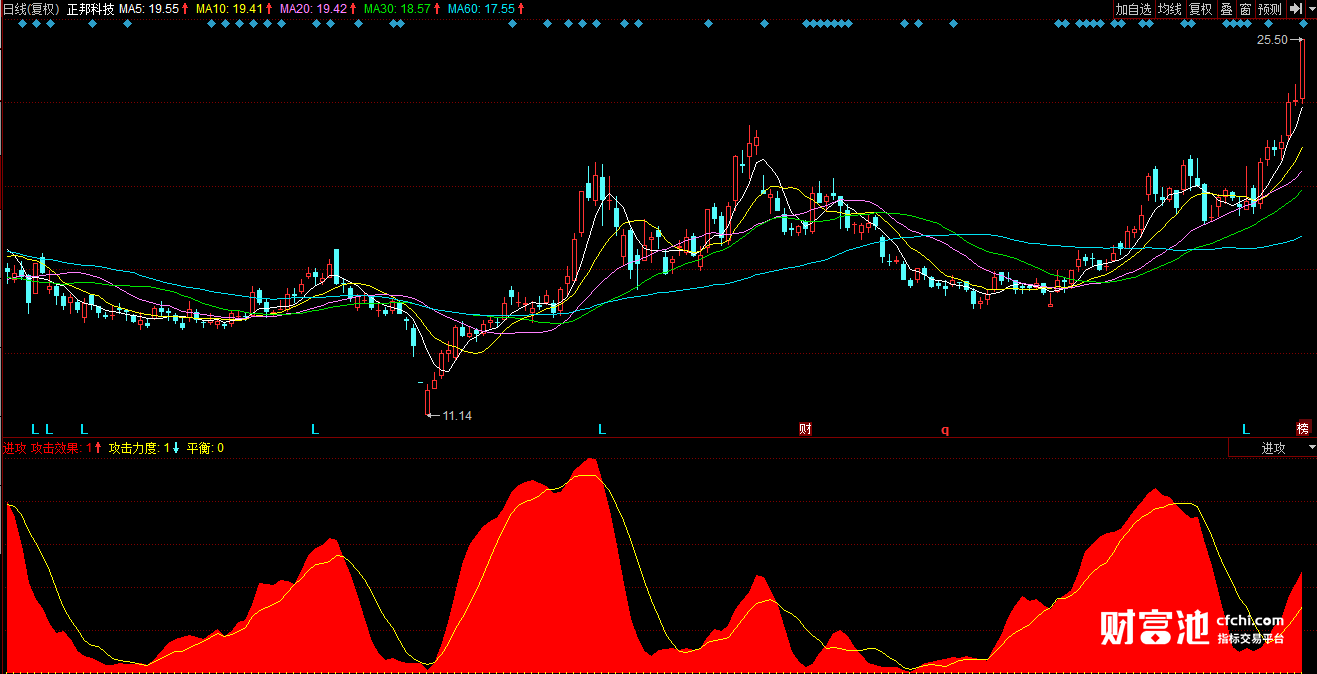The image size is (1317, 674).
Task: Click the red 财 marker icon
Action: [805, 429]
